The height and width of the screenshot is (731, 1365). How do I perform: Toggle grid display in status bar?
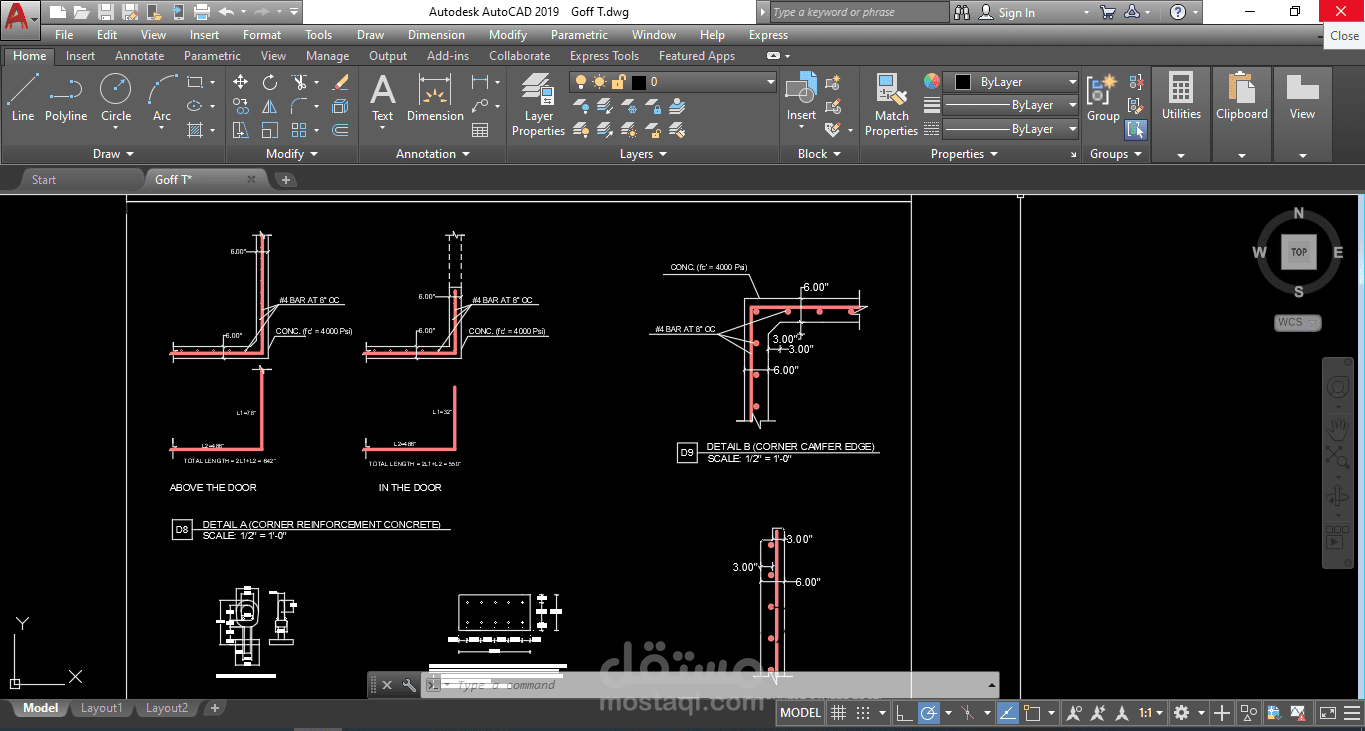(838, 712)
